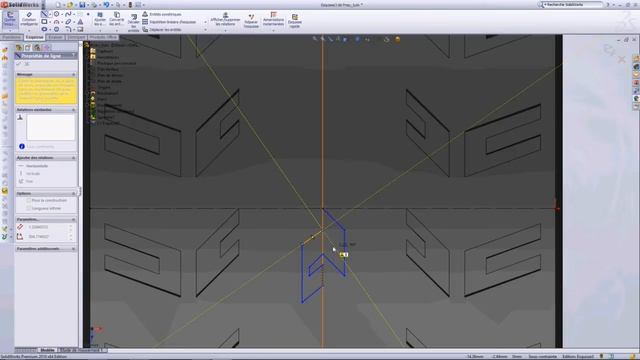This screenshot has height=360, width=640.
Task: Expand the Paramètres additionnels section
Action: pos(74,249)
